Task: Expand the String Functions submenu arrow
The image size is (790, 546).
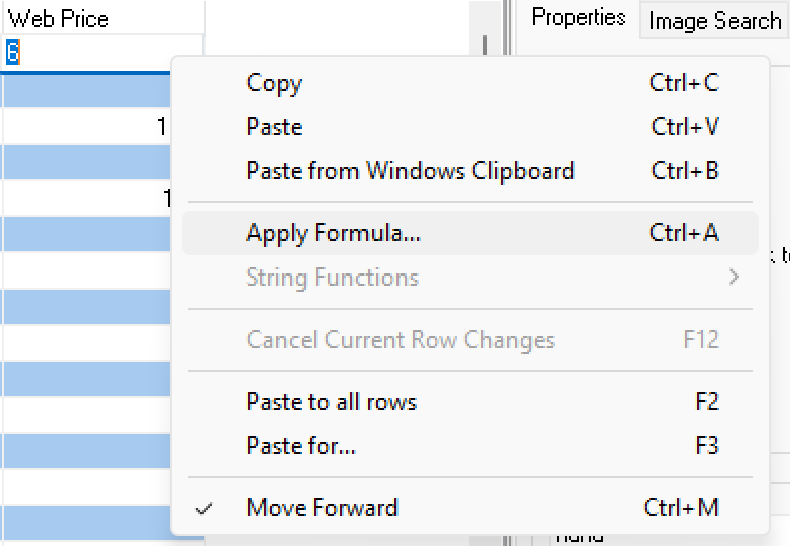Action: pyautogui.click(x=734, y=277)
